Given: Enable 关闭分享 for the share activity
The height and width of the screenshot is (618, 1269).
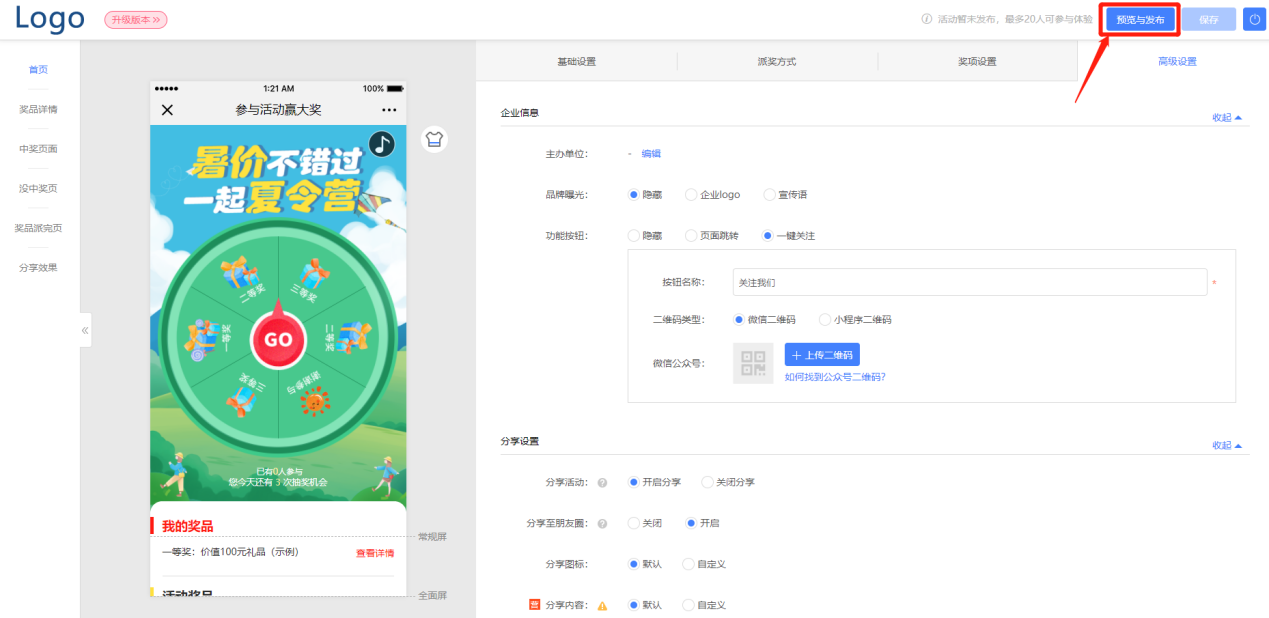Looking at the screenshot, I should tap(705, 482).
